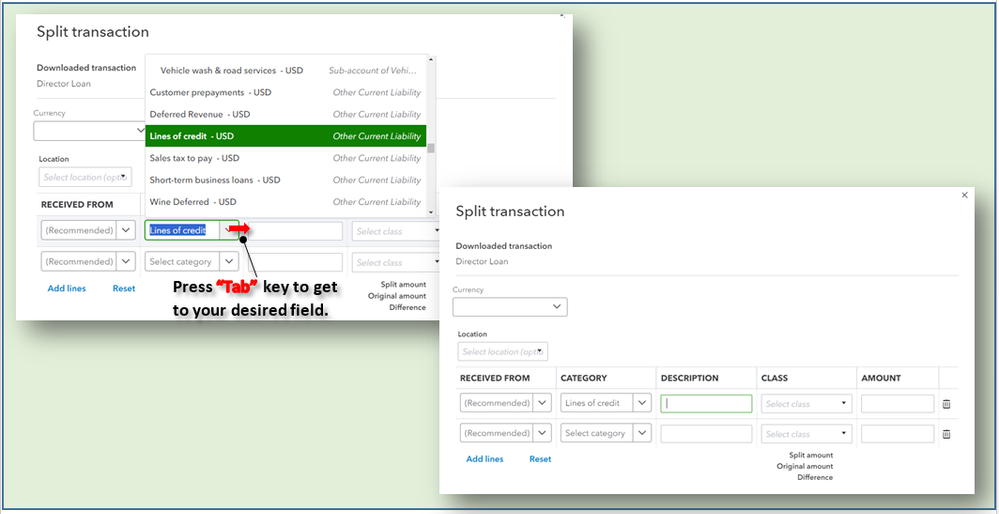Delete second split line with trash icon
The width and height of the screenshot is (999, 514).
(946, 434)
